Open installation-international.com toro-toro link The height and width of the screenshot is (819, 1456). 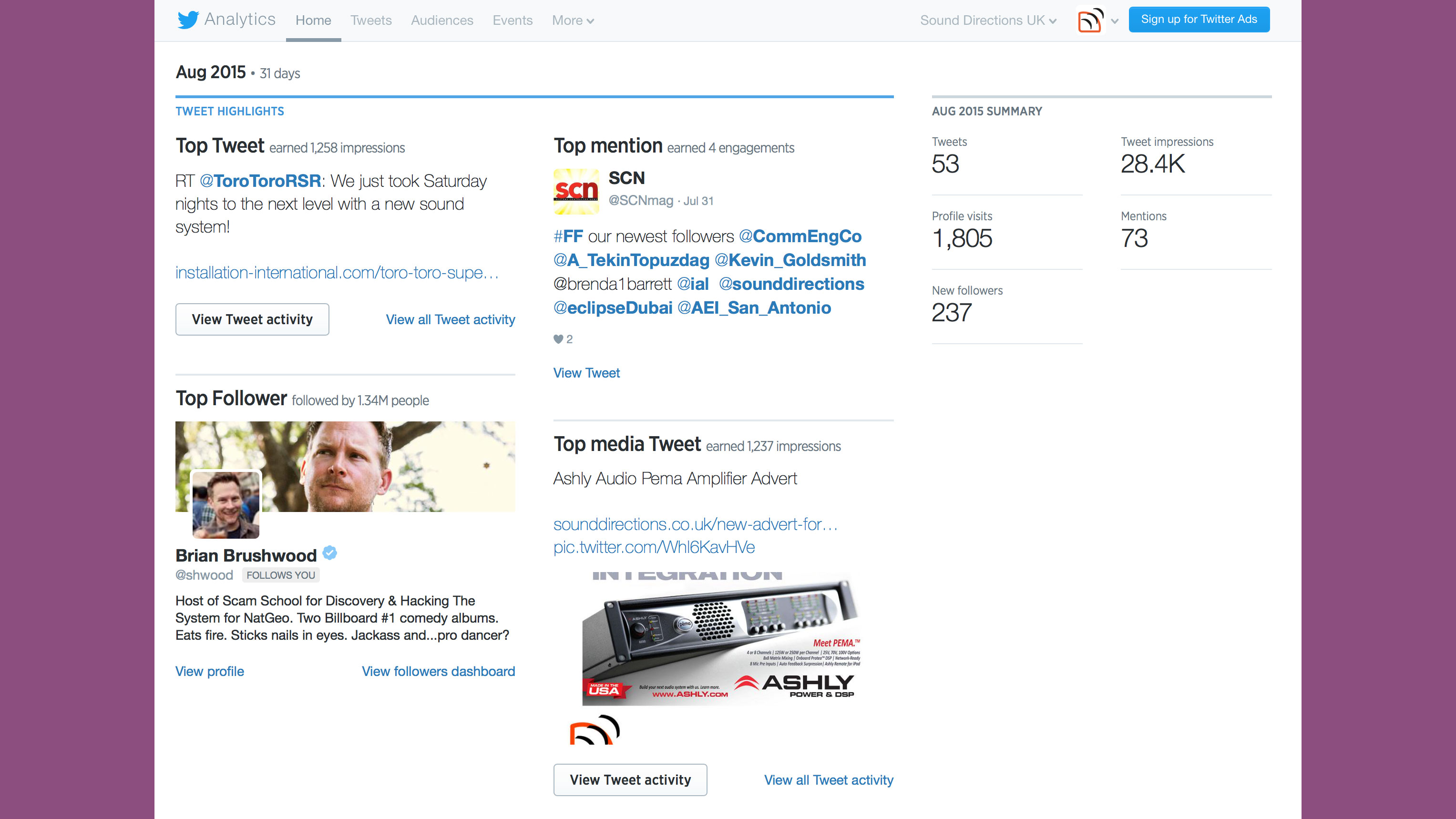point(337,272)
